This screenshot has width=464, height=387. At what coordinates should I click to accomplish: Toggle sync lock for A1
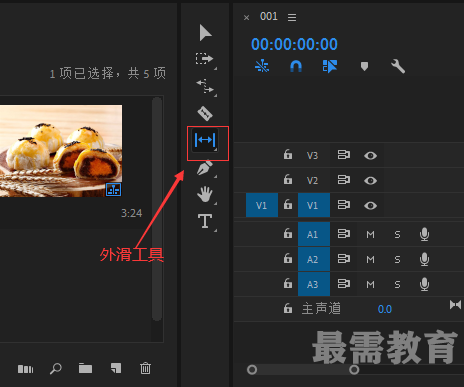click(x=344, y=234)
